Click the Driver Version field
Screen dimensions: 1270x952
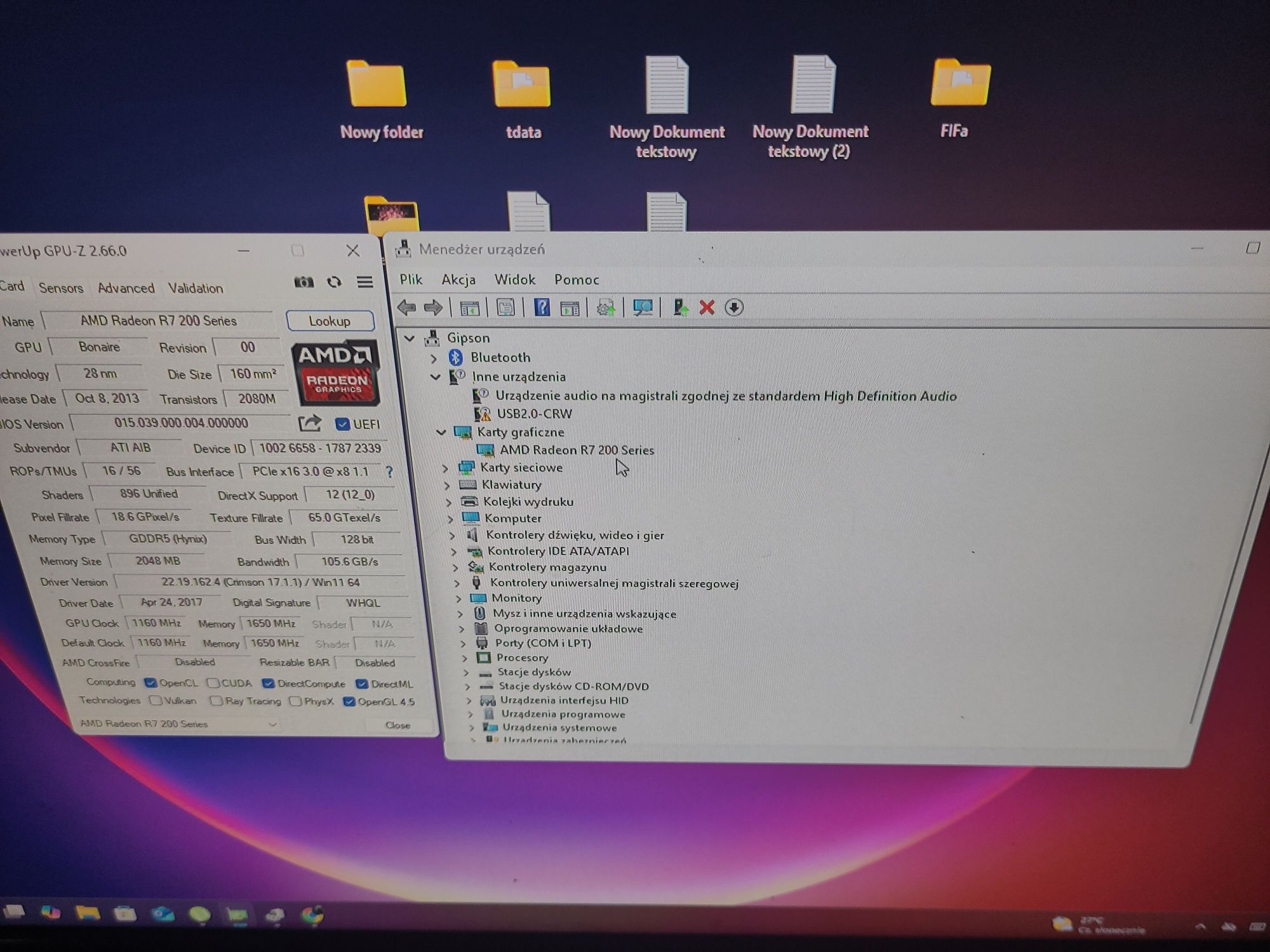click(260, 583)
